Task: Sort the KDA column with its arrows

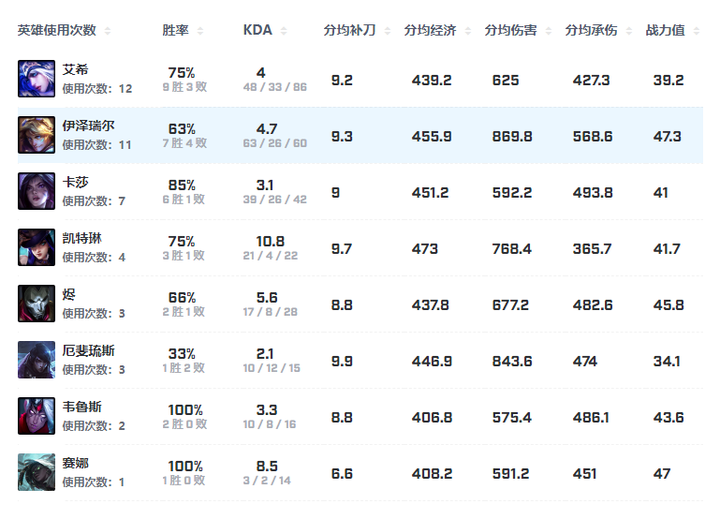Action: pos(284,31)
